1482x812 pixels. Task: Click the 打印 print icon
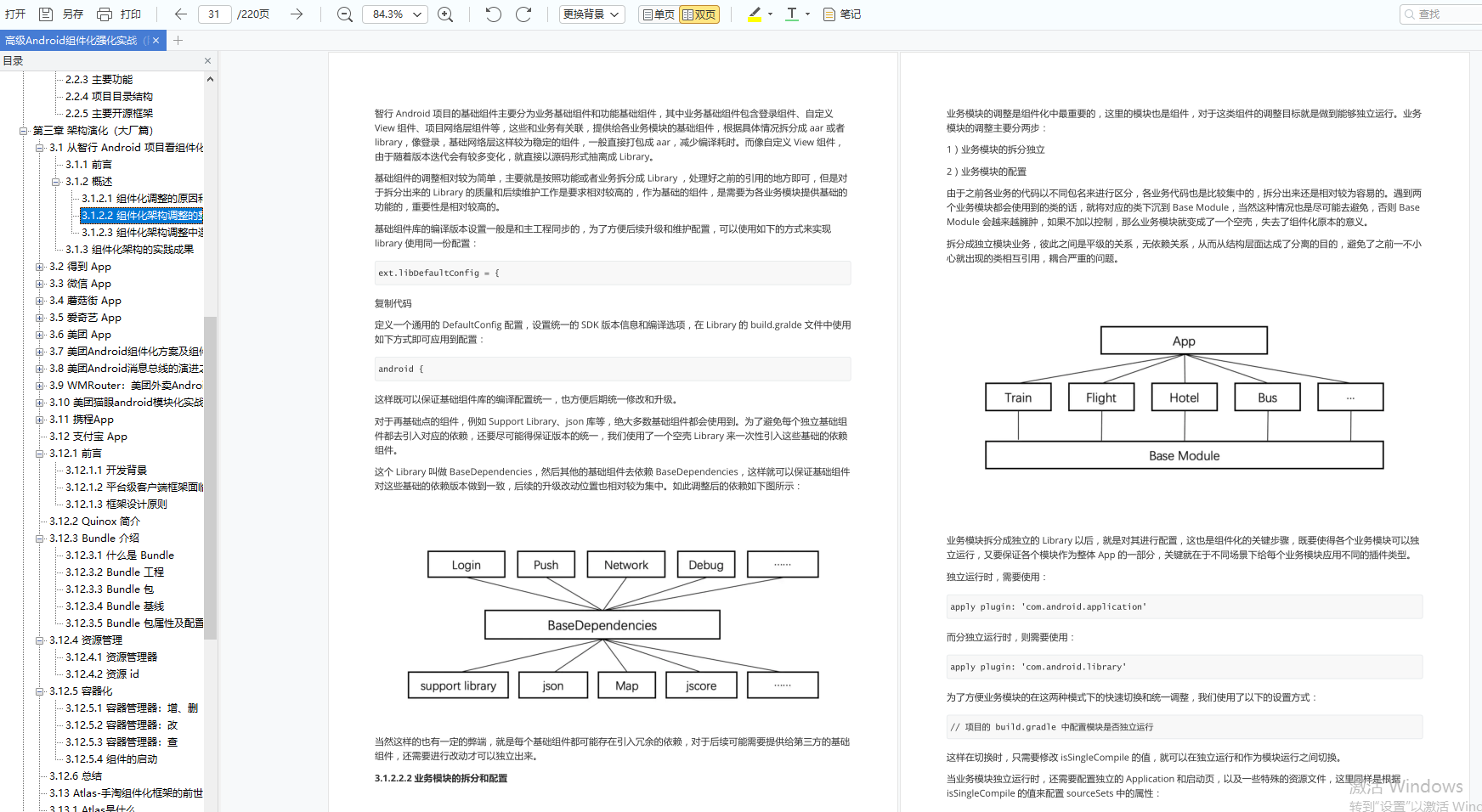(105, 14)
